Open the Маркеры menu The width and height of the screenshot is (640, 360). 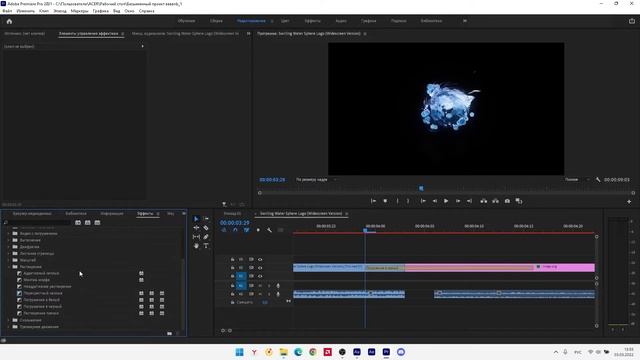(79, 11)
